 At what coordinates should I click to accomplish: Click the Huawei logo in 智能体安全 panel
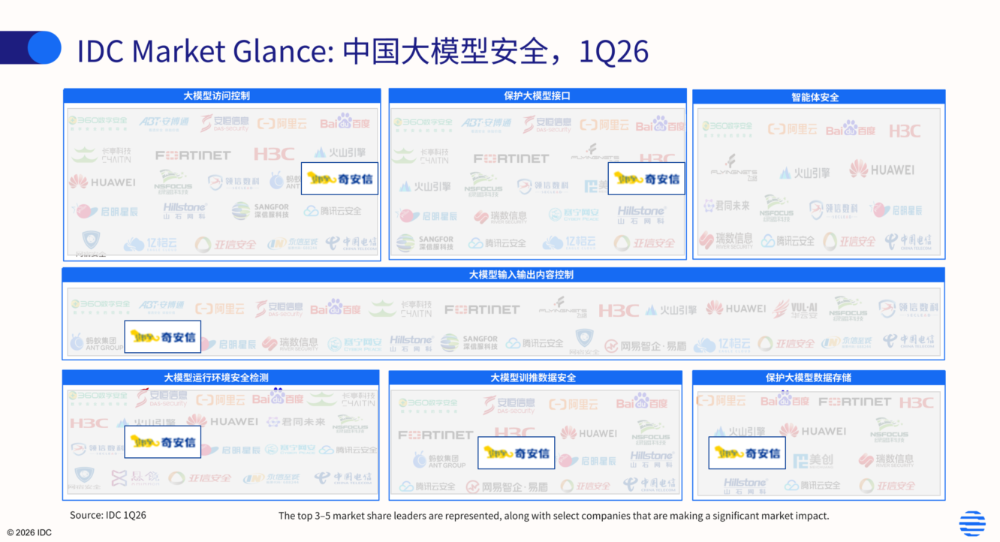[x=882, y=170]
